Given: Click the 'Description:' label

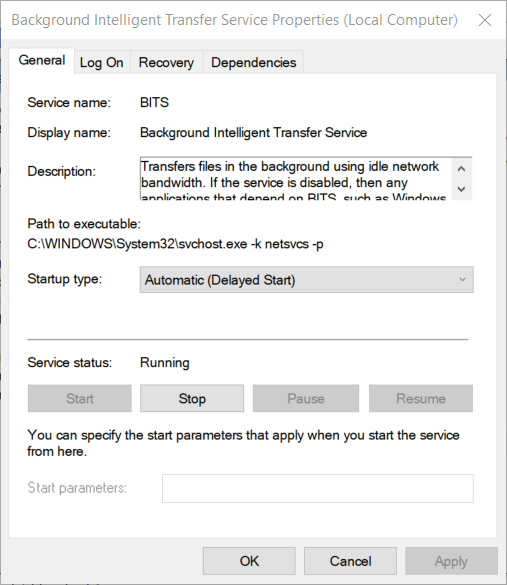Looking at the screenshot, I should click(x=62, y=171).
